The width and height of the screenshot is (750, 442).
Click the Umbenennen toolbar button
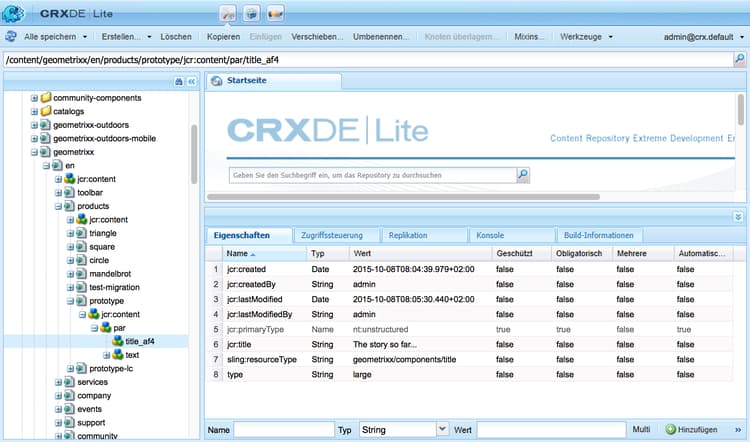[381, 37]
